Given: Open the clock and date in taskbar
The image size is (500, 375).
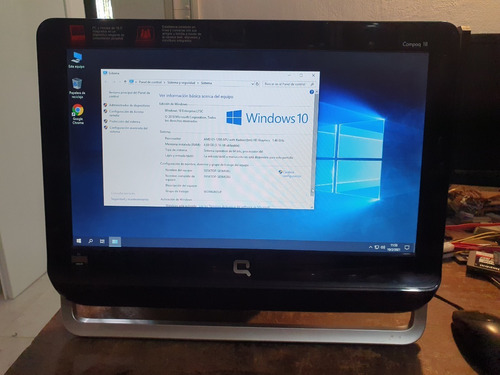Looking at the screenshot, I should [x=394, y=247].
